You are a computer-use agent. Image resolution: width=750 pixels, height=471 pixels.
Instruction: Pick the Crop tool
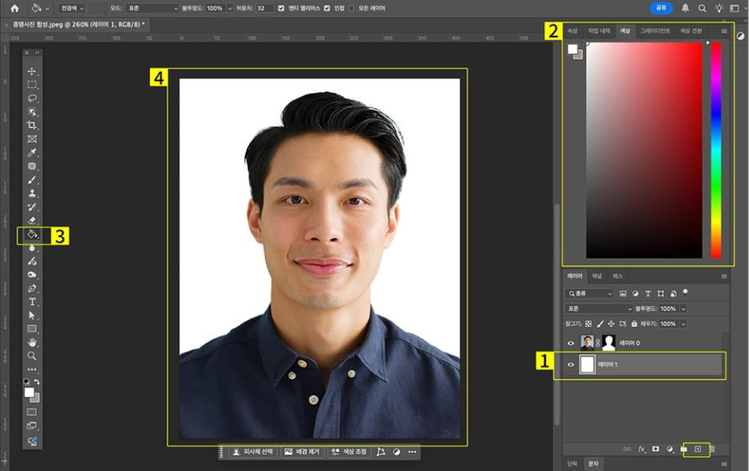tap(32, 125)
